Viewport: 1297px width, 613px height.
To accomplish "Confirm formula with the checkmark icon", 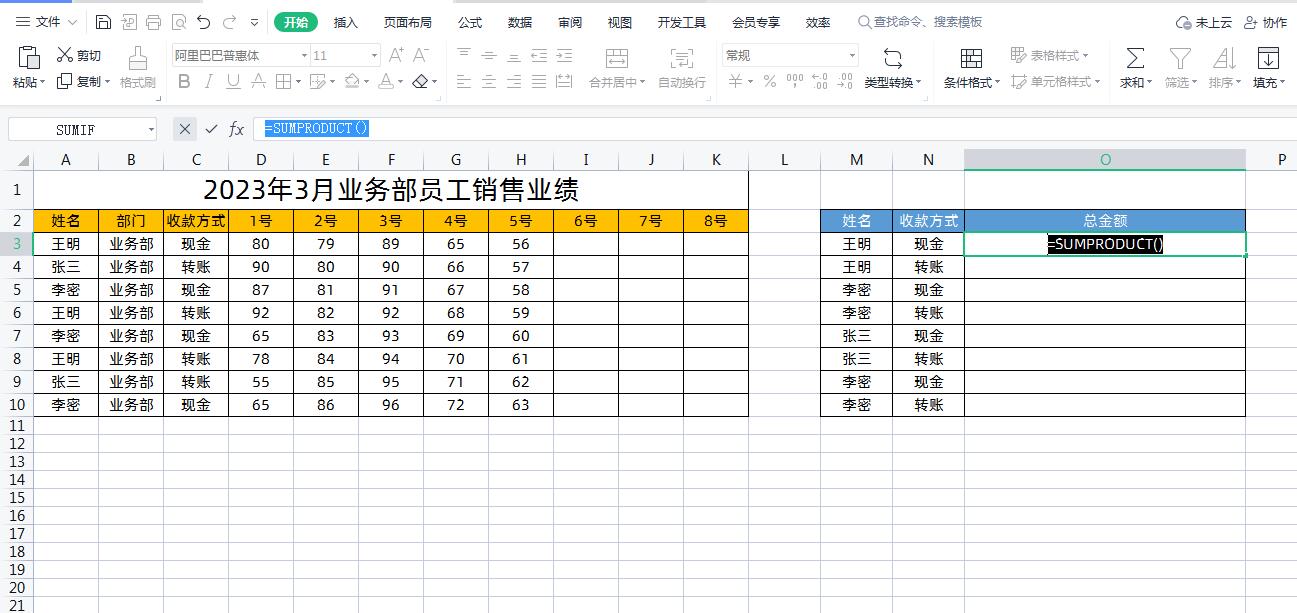I will click(x=211, y=129).
